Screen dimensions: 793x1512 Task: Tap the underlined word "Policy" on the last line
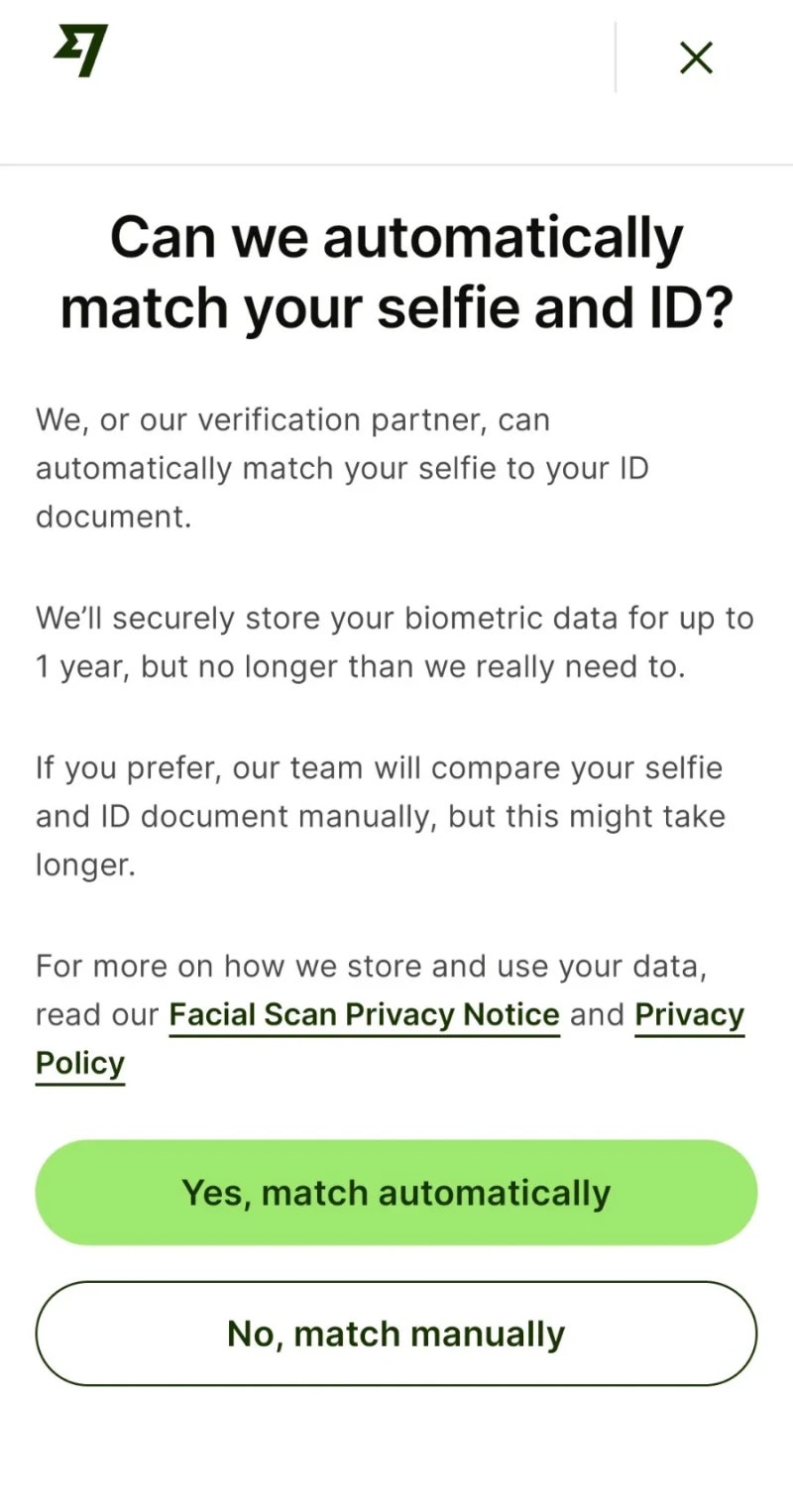tap(80, 1064)
